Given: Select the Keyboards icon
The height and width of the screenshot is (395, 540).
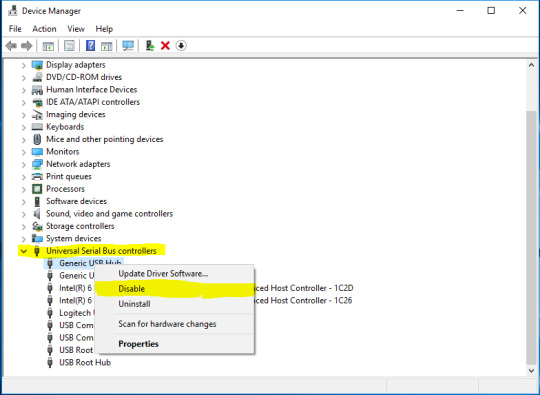Looking at the screenshot, I should point(37,127).
